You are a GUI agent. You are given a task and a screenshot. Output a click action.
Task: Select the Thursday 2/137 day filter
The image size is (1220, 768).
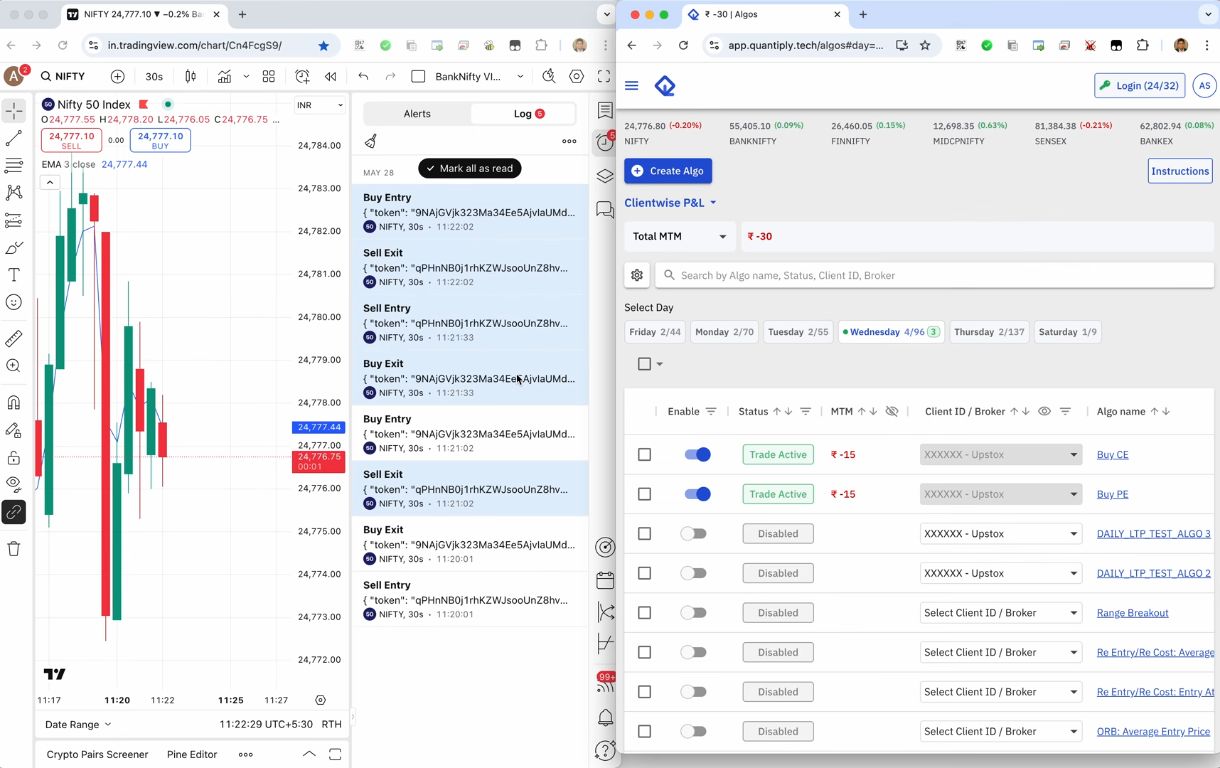point(989,331)
